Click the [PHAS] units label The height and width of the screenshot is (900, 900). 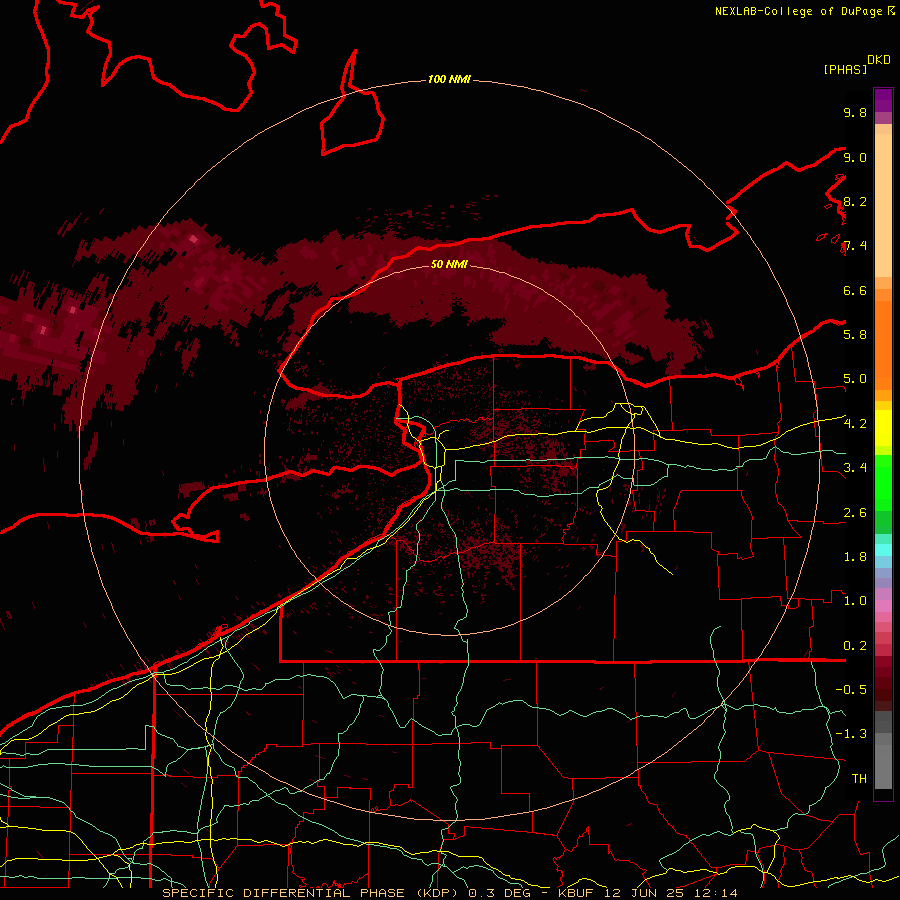845,70
